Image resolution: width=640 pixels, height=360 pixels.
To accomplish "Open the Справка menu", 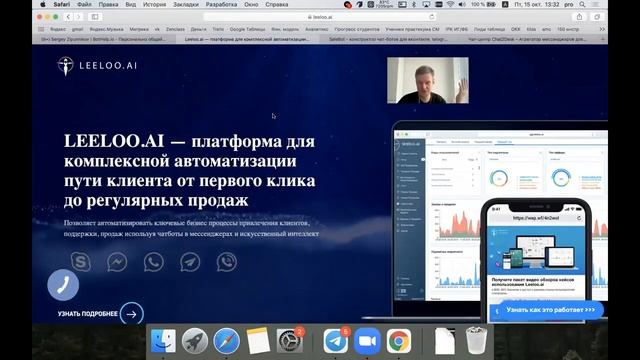I will [277, 4].
